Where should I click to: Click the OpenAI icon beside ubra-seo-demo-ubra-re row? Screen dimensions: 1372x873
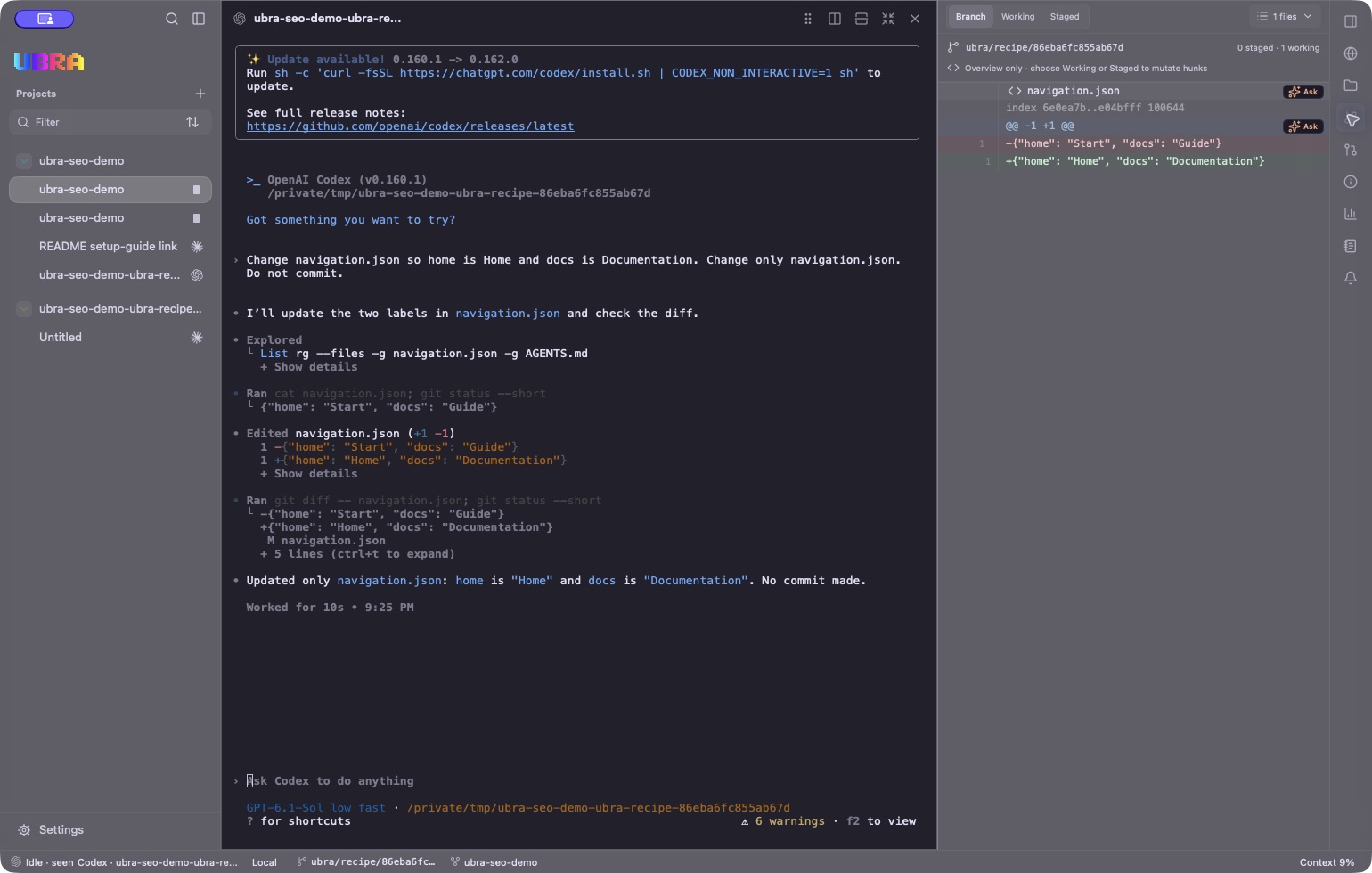coord(197,275)
